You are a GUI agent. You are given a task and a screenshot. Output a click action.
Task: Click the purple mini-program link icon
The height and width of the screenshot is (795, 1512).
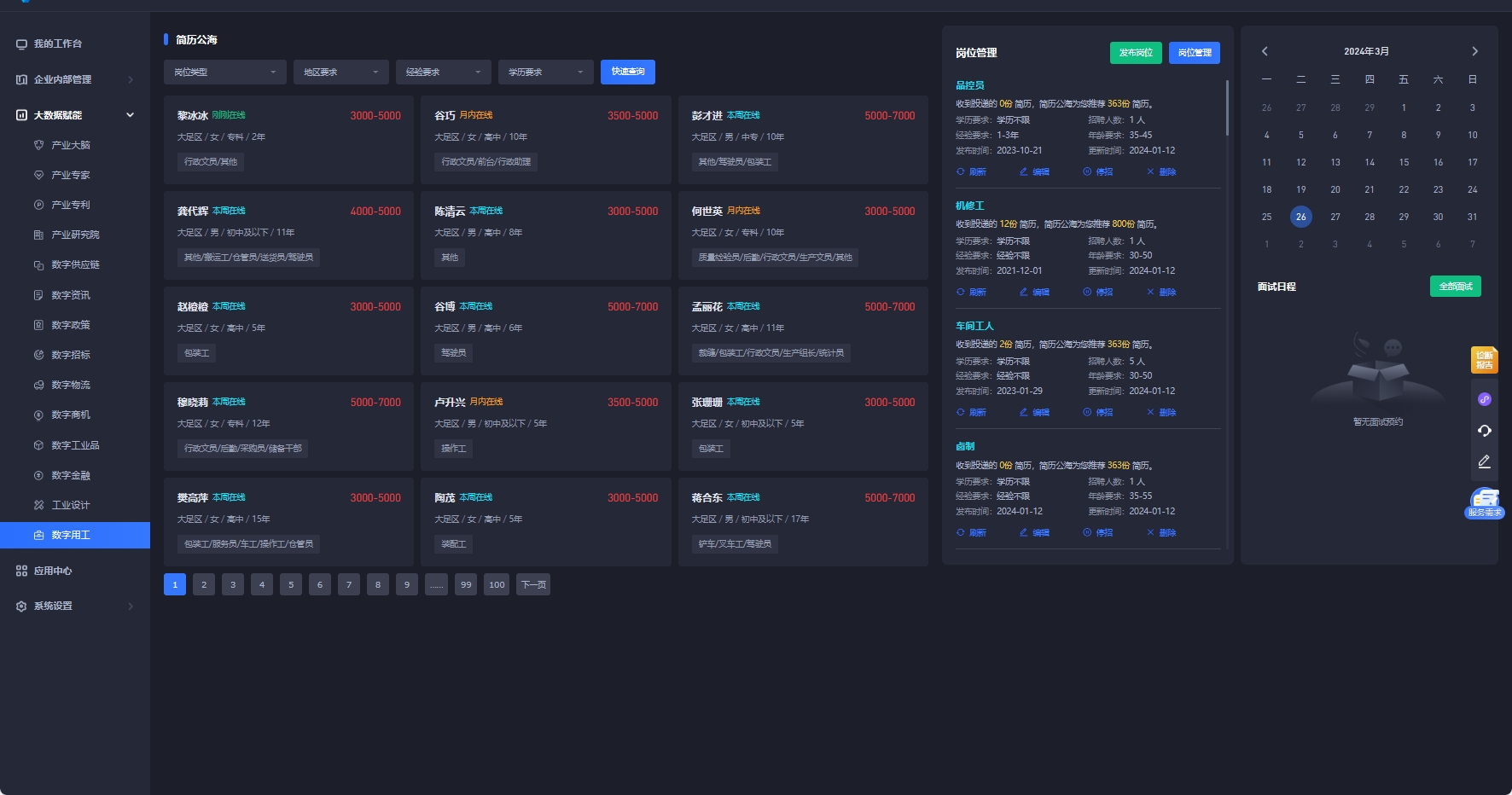(x=1485, y=399)
